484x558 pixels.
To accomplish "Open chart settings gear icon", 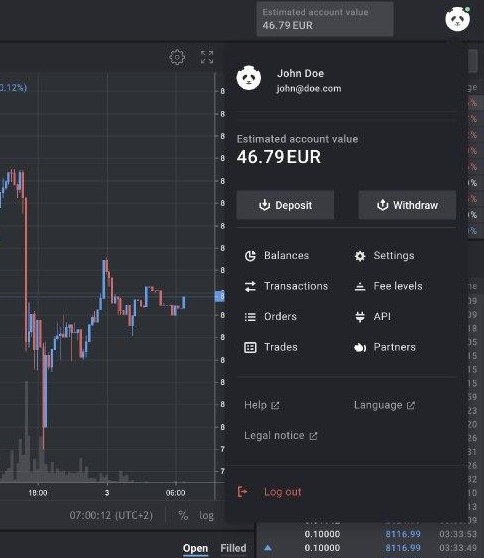I will [177, 57].
